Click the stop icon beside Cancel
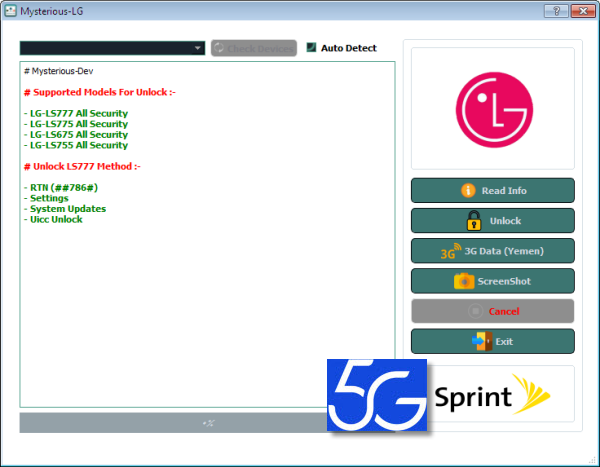 point(476,311)
